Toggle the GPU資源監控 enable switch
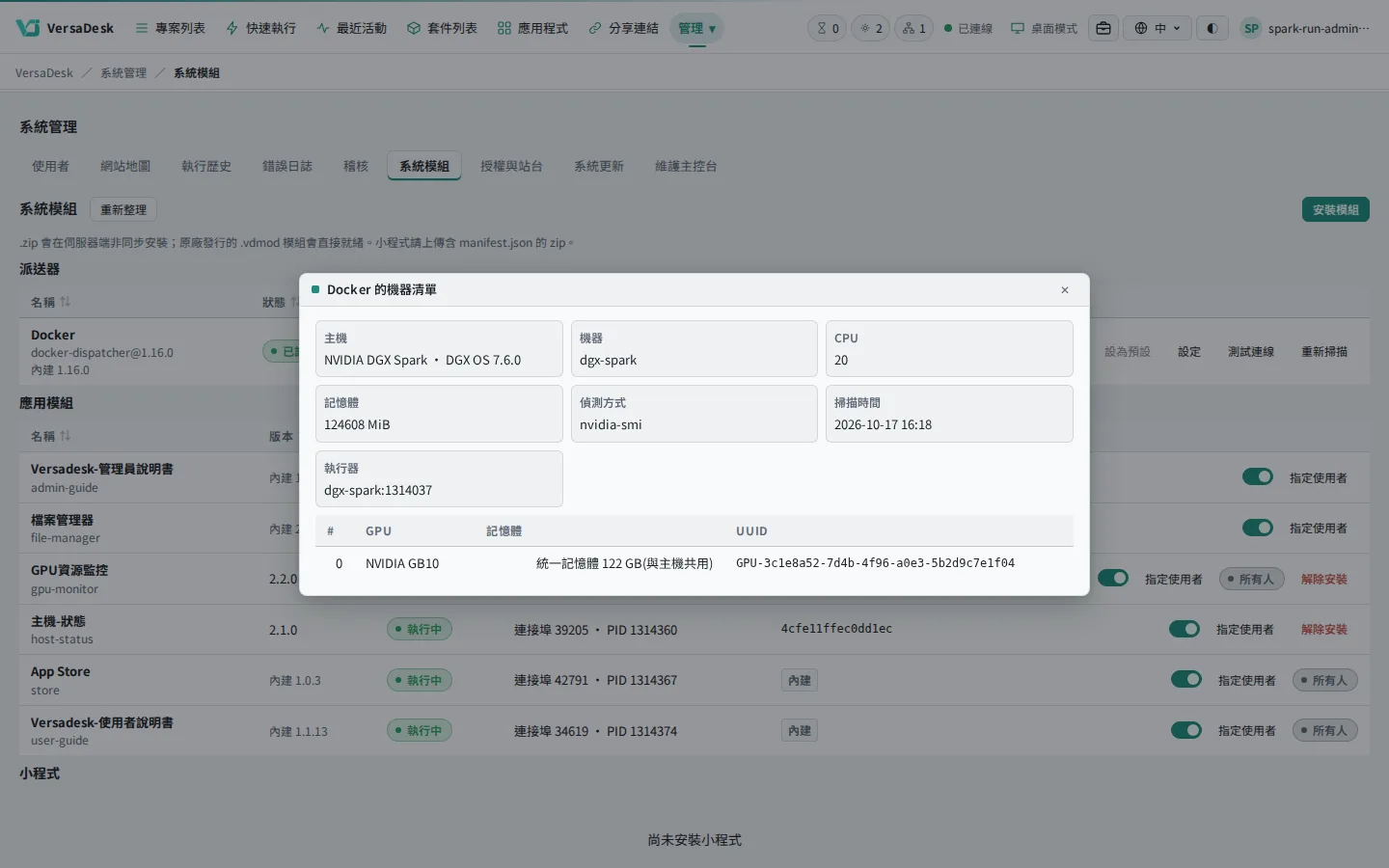Image resolution: width=1389 pixels, height=868 pixels. pyautogui.click(x=1113, y=578)
